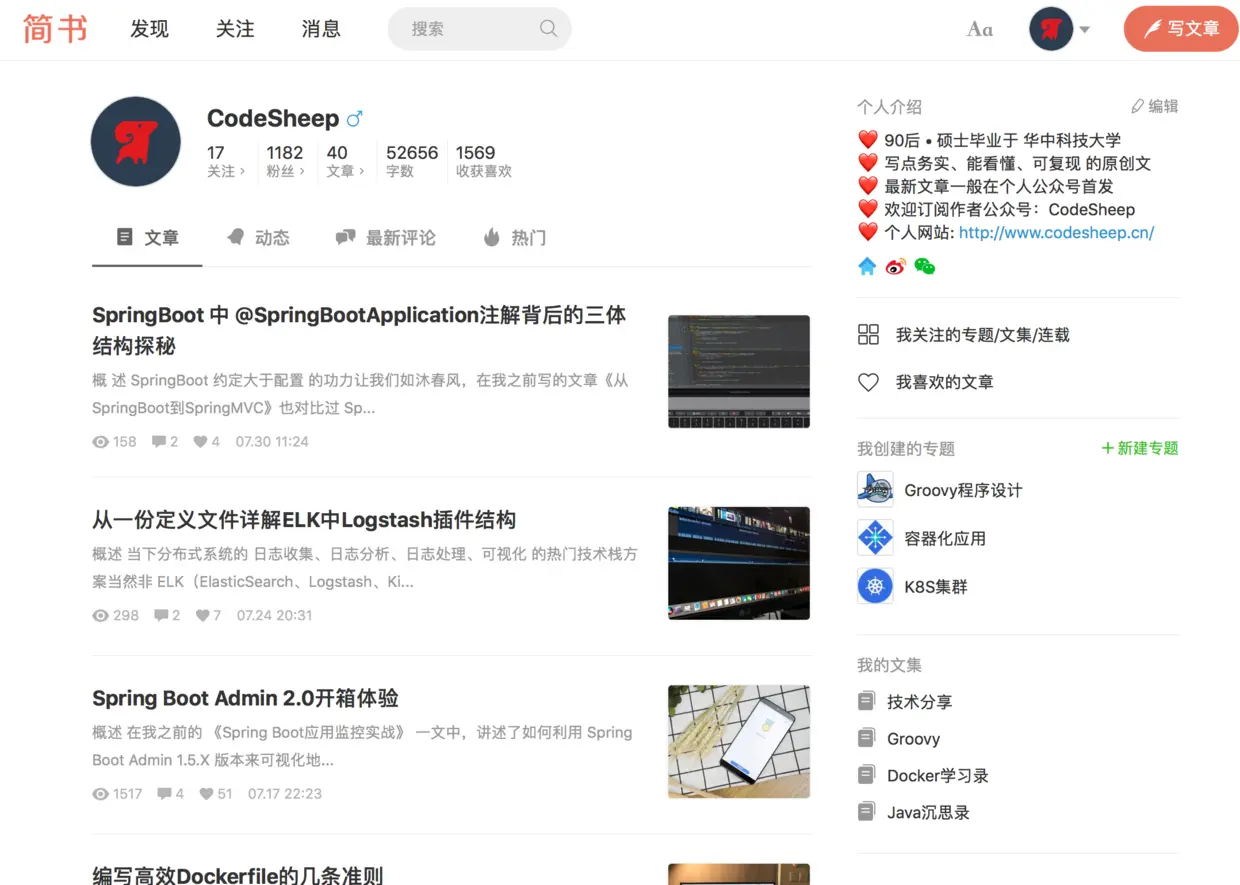Click the K8S集群 collection icon
The width and height of the screenshot is (1240, 885).
[x=875, y=585]
